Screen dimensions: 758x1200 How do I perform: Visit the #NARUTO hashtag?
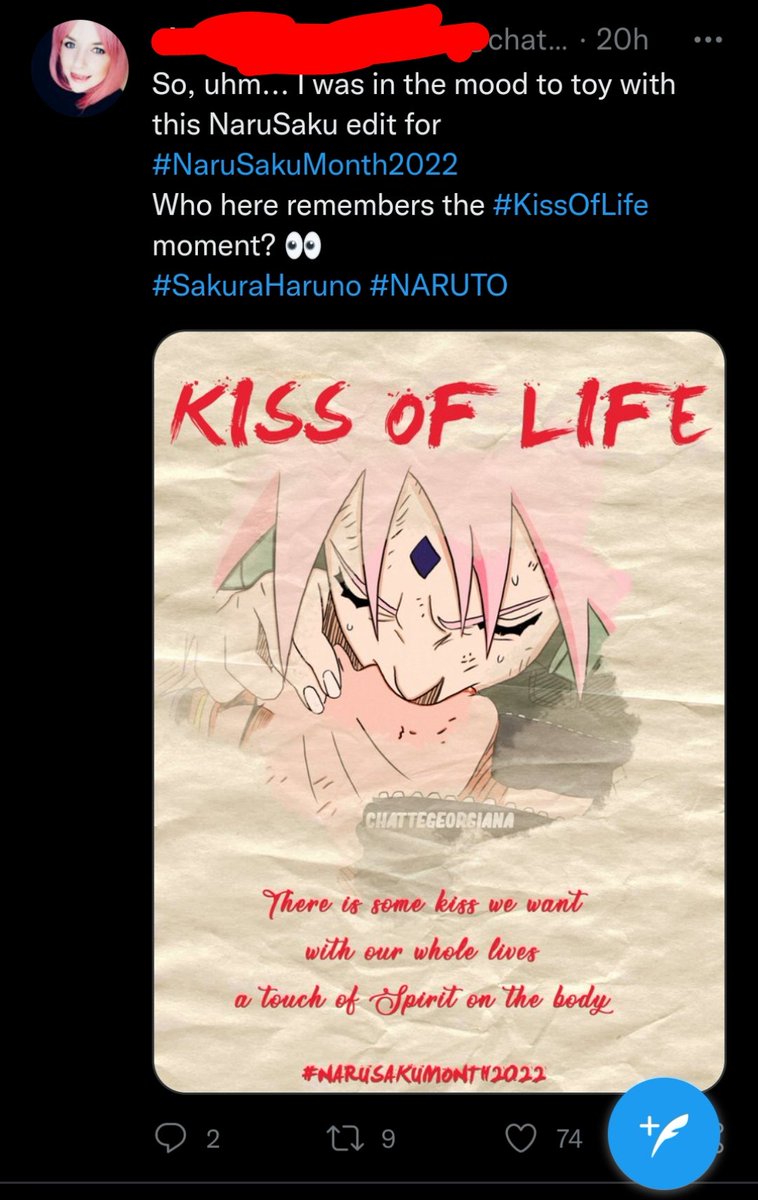point(438,286)
